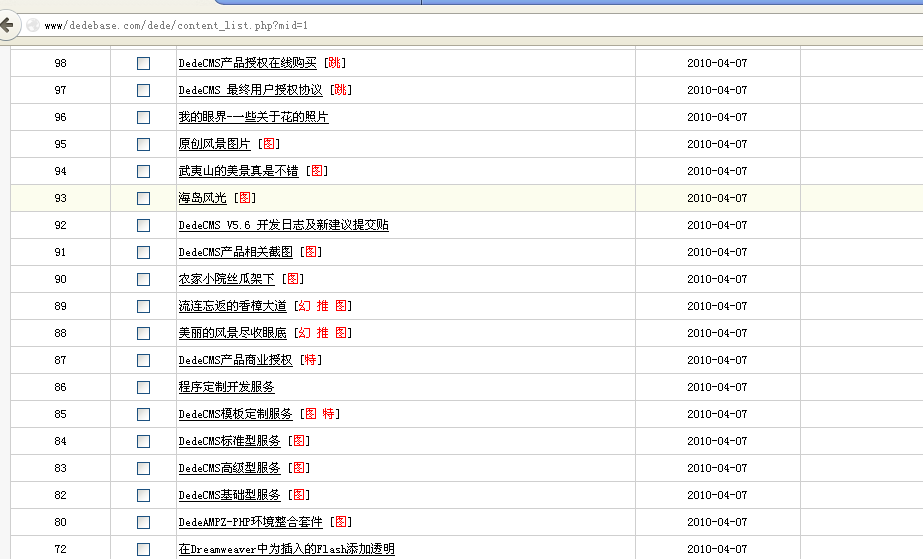Tick the checkbox for row 72
This screenshot has height=559, width=923.
[144, 550]
